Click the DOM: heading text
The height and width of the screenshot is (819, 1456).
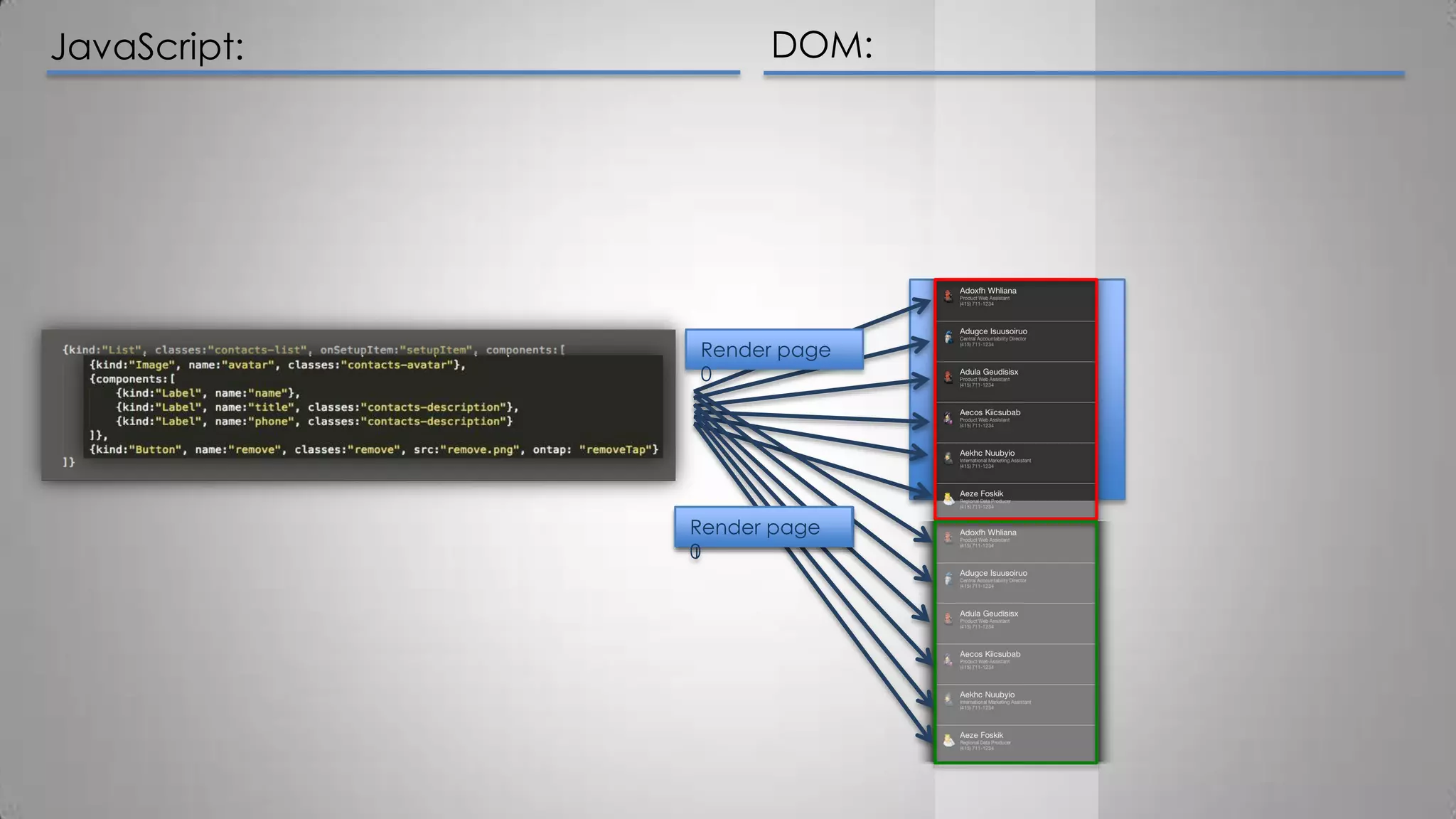click(822, 45)
